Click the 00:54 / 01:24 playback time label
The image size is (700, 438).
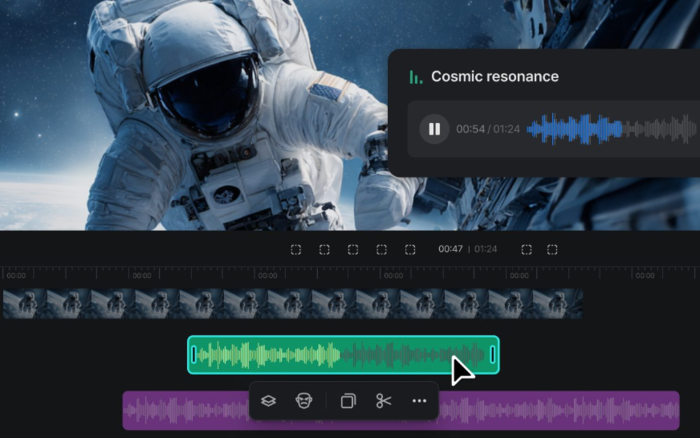click(488, 129)
